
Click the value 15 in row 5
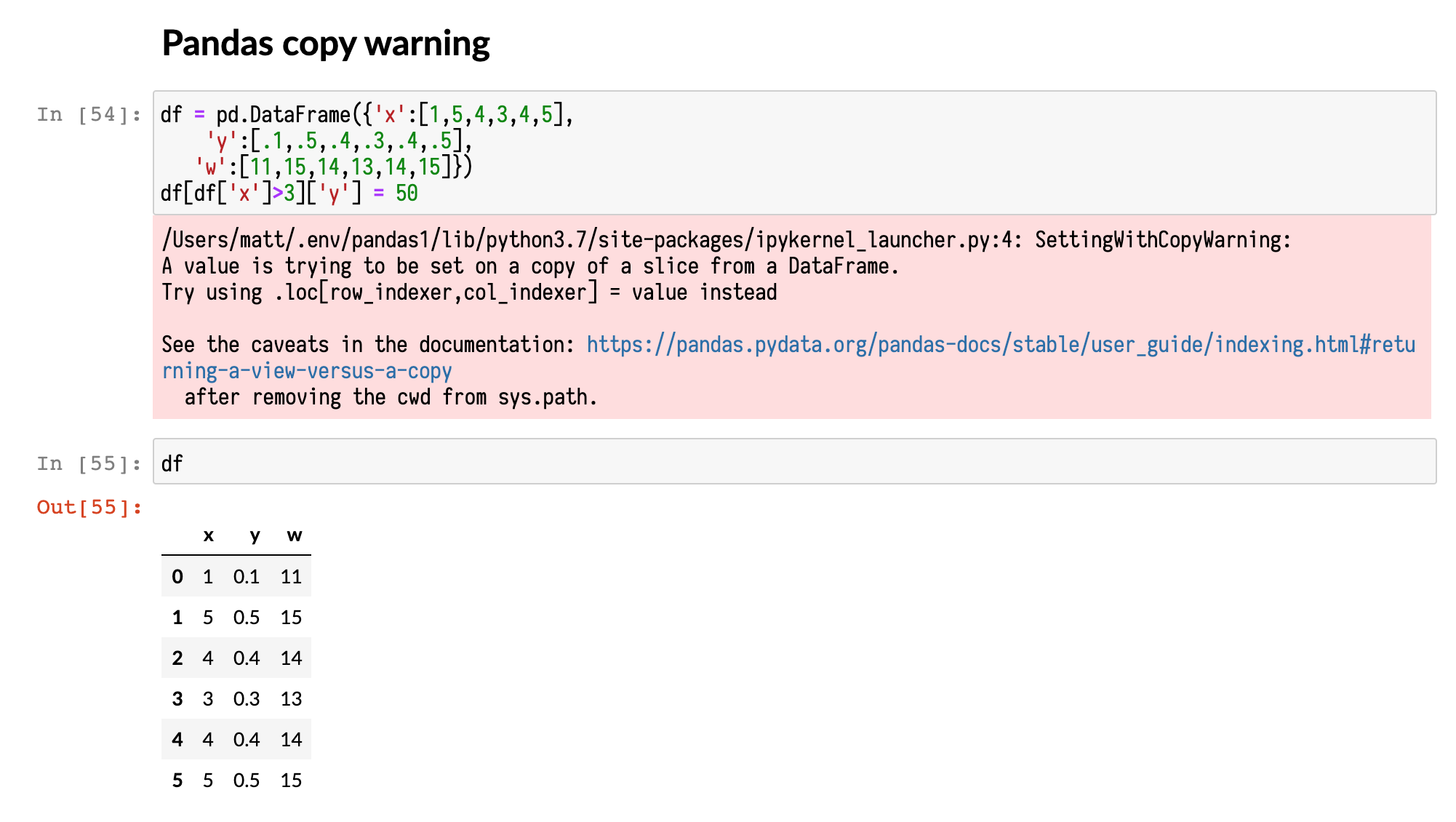(291, 780)
